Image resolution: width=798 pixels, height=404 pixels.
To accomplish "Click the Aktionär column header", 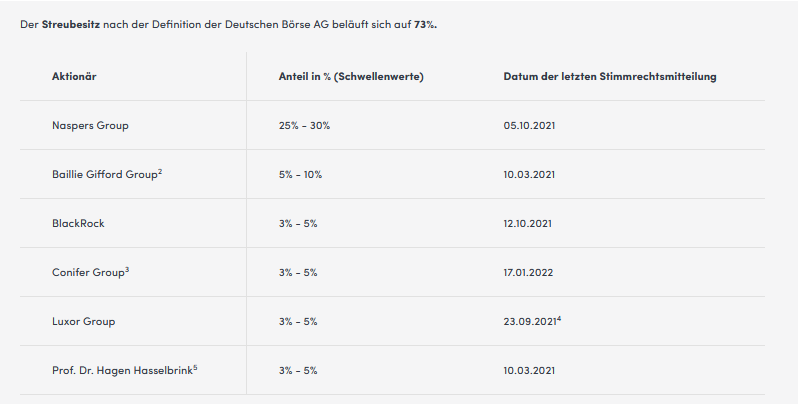I will tap(74, 77).
